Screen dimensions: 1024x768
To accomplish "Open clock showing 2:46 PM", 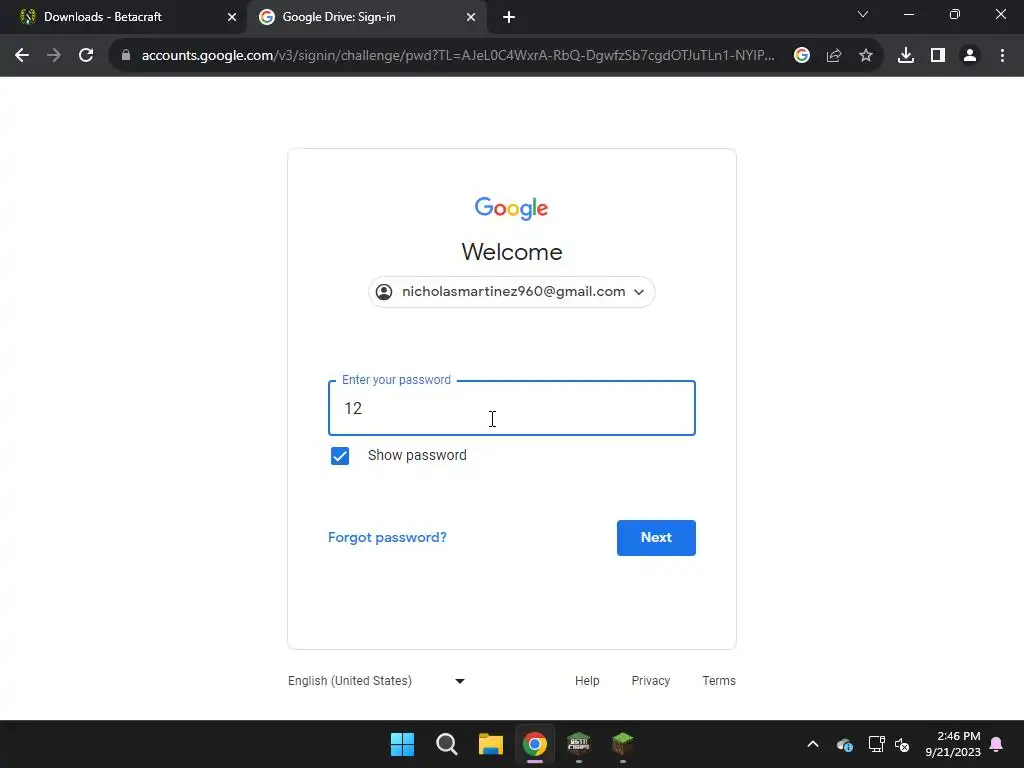I will [x=953, y=744].
